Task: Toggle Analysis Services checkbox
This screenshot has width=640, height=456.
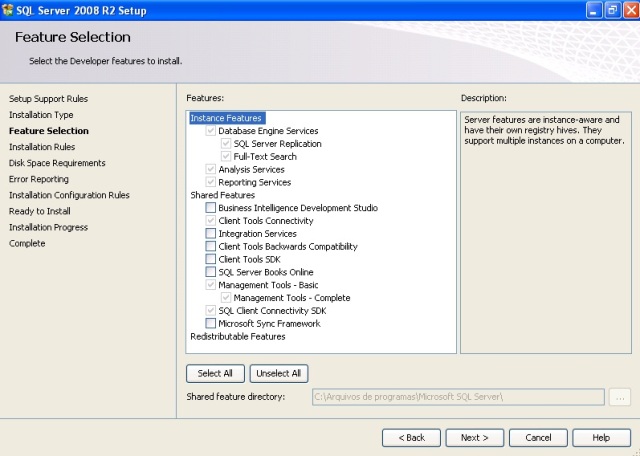Action: pos(211,169)
